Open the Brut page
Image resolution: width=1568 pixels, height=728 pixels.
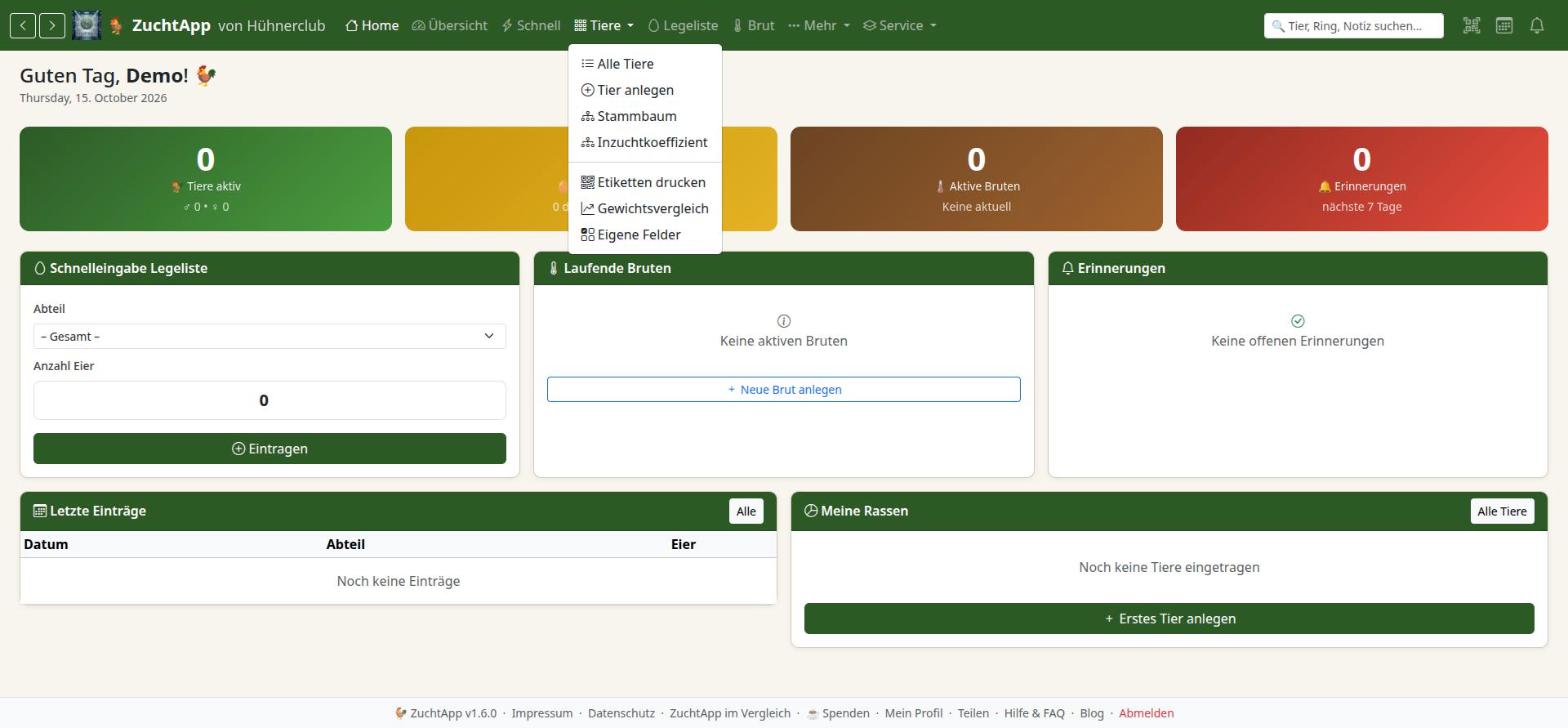(x=753, y=26)
